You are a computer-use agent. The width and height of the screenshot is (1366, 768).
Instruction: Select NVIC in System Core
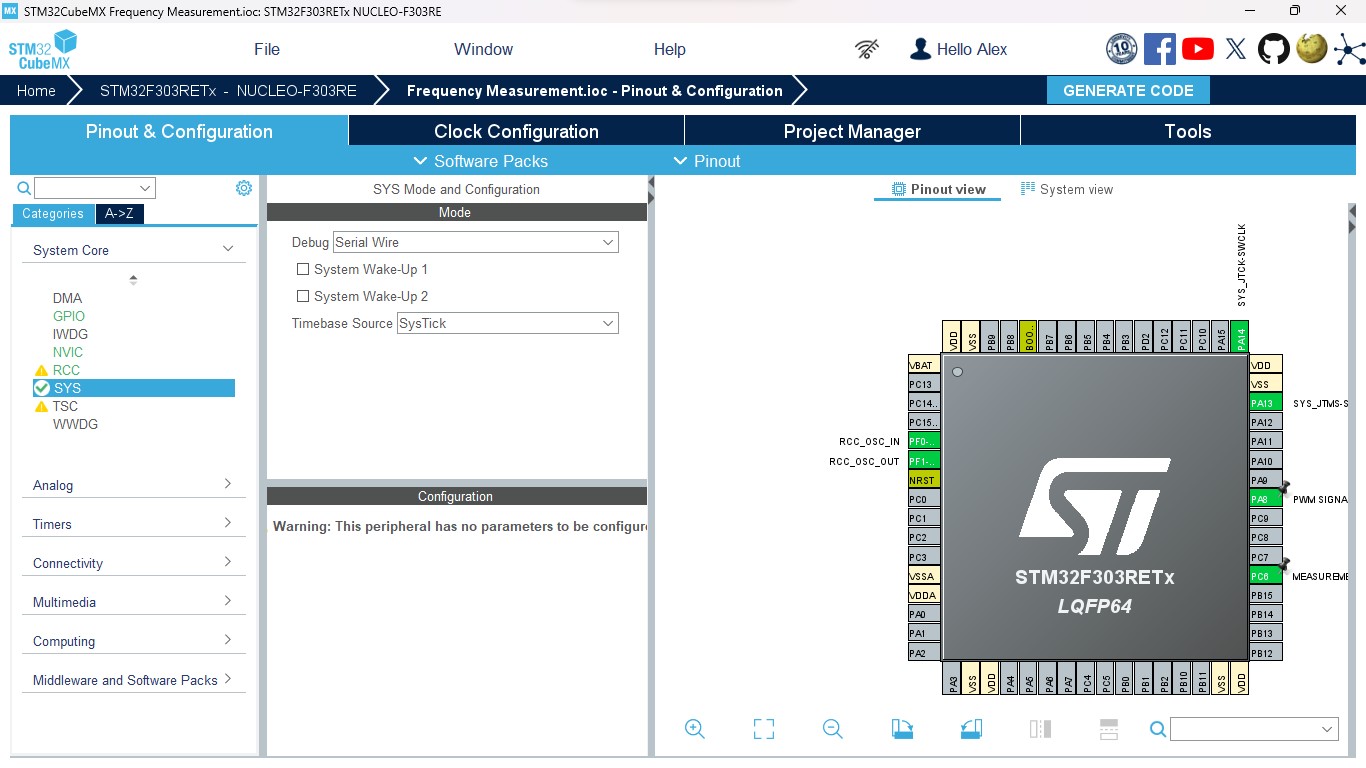68,352
